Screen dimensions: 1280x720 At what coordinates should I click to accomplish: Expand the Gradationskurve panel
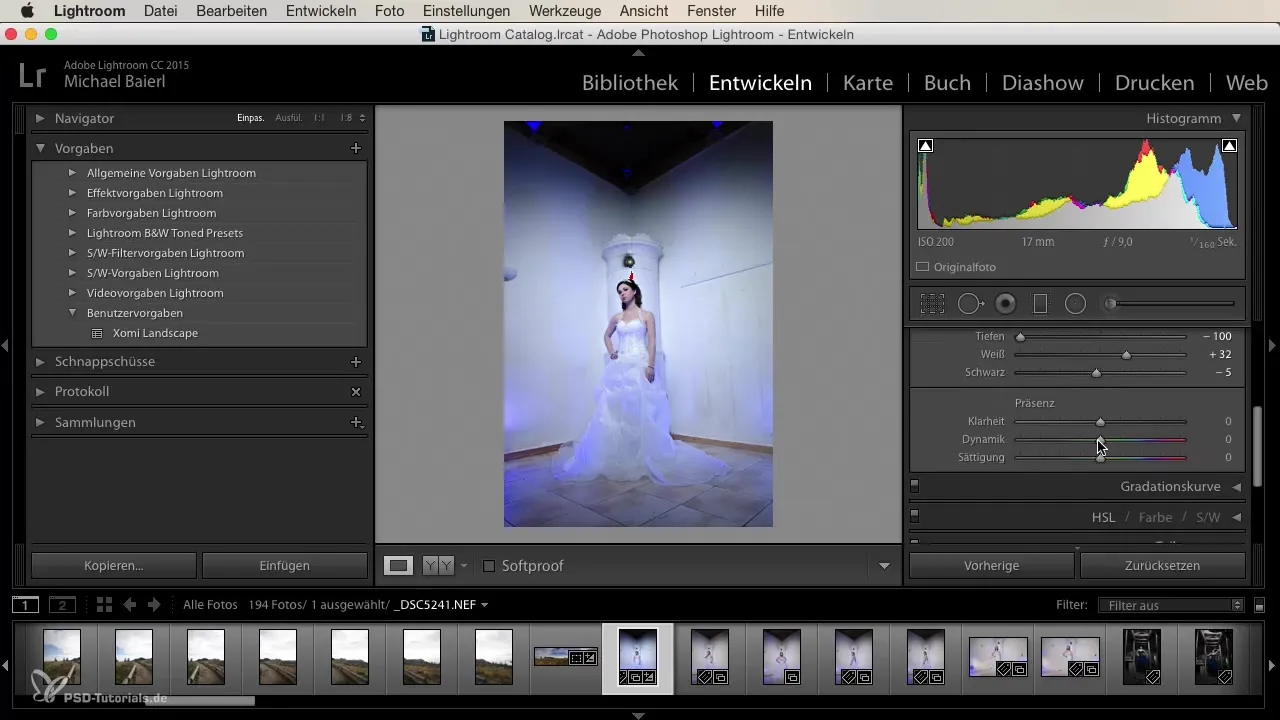1237,487
